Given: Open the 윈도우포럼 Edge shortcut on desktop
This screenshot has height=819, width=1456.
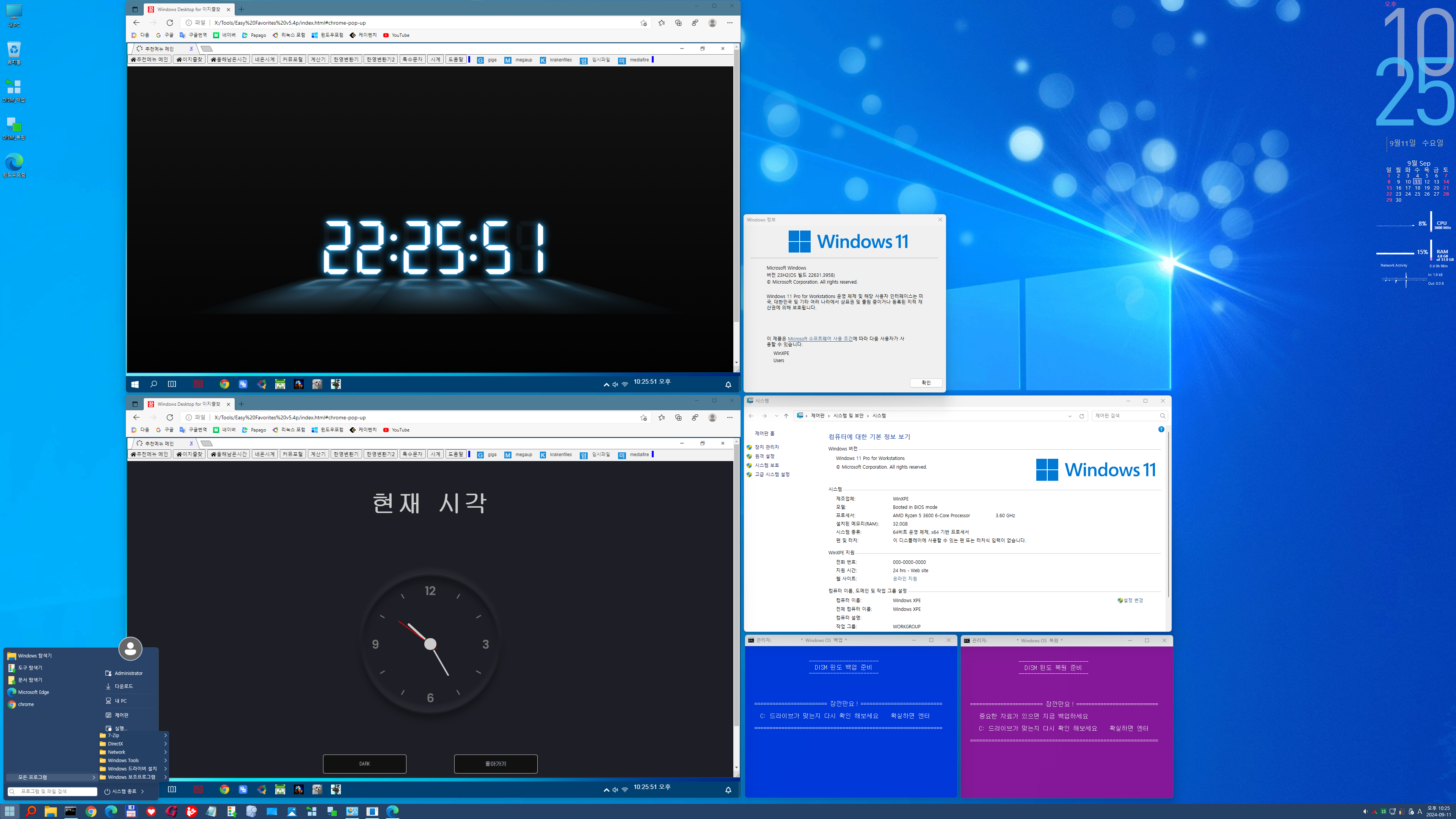Looking at the screenshot, I should pos(14,166).
